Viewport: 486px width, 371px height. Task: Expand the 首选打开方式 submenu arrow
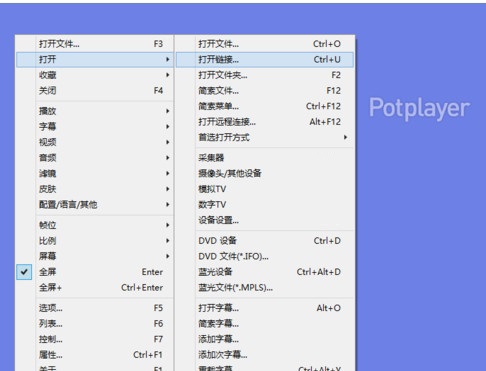[x=345, y=137]
